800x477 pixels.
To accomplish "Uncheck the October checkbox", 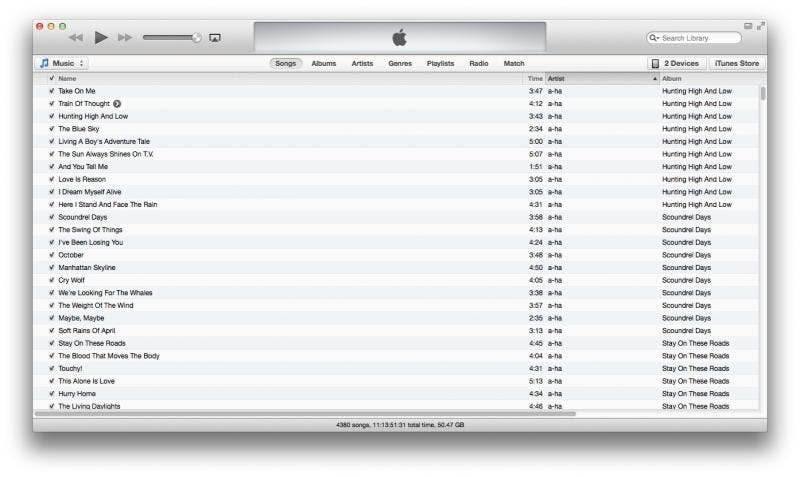I will [x=52, y=255].
